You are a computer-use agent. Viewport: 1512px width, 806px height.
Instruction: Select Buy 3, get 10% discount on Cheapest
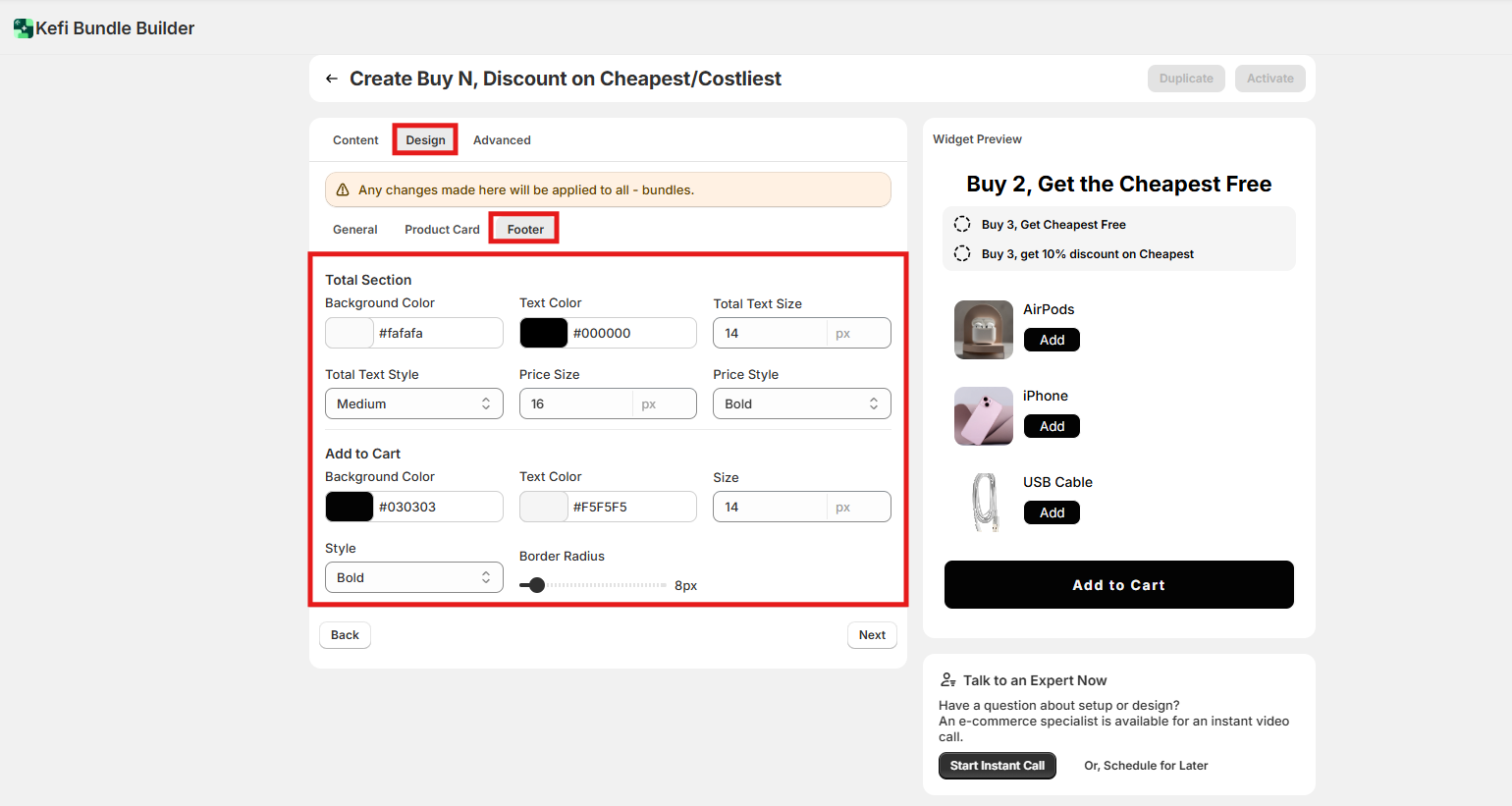962,254
